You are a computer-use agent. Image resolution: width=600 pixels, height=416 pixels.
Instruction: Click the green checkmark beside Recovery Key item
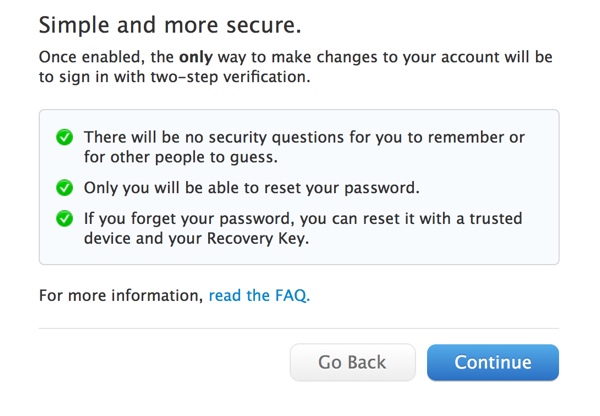click(65, 219)
